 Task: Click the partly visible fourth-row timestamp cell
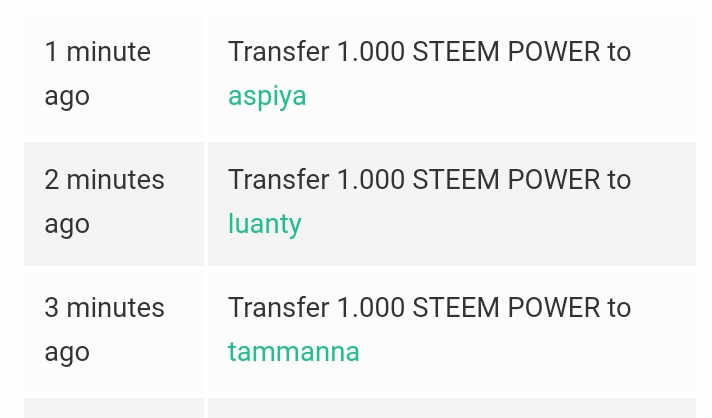point(114,408)
